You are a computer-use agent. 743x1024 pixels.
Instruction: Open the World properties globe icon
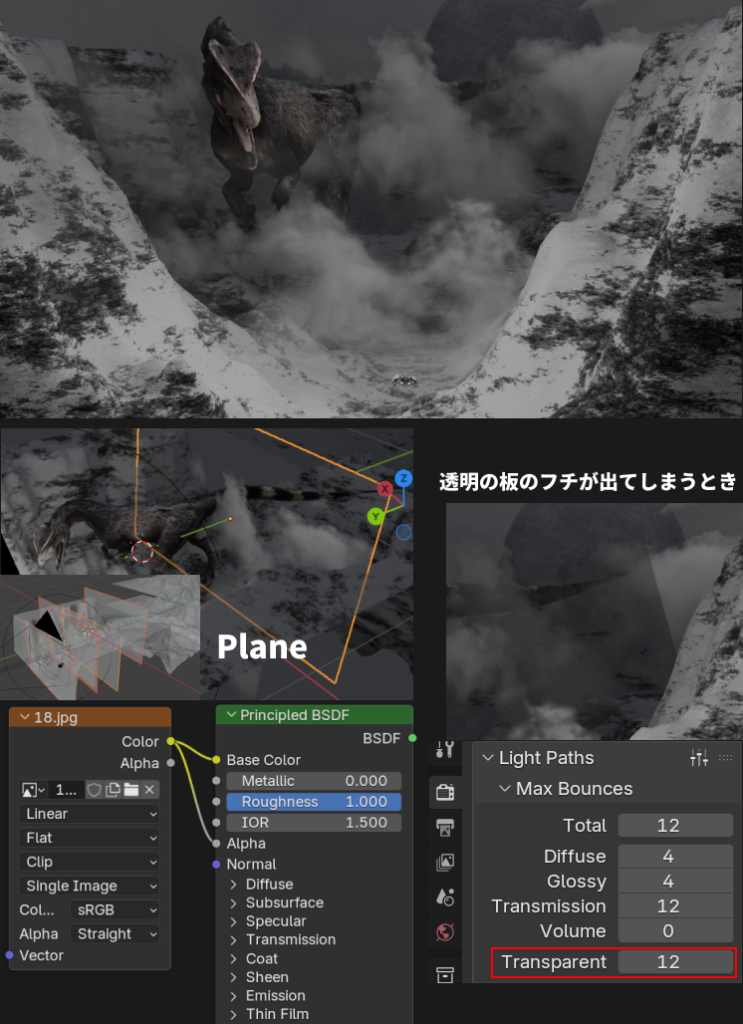[445, 932]
